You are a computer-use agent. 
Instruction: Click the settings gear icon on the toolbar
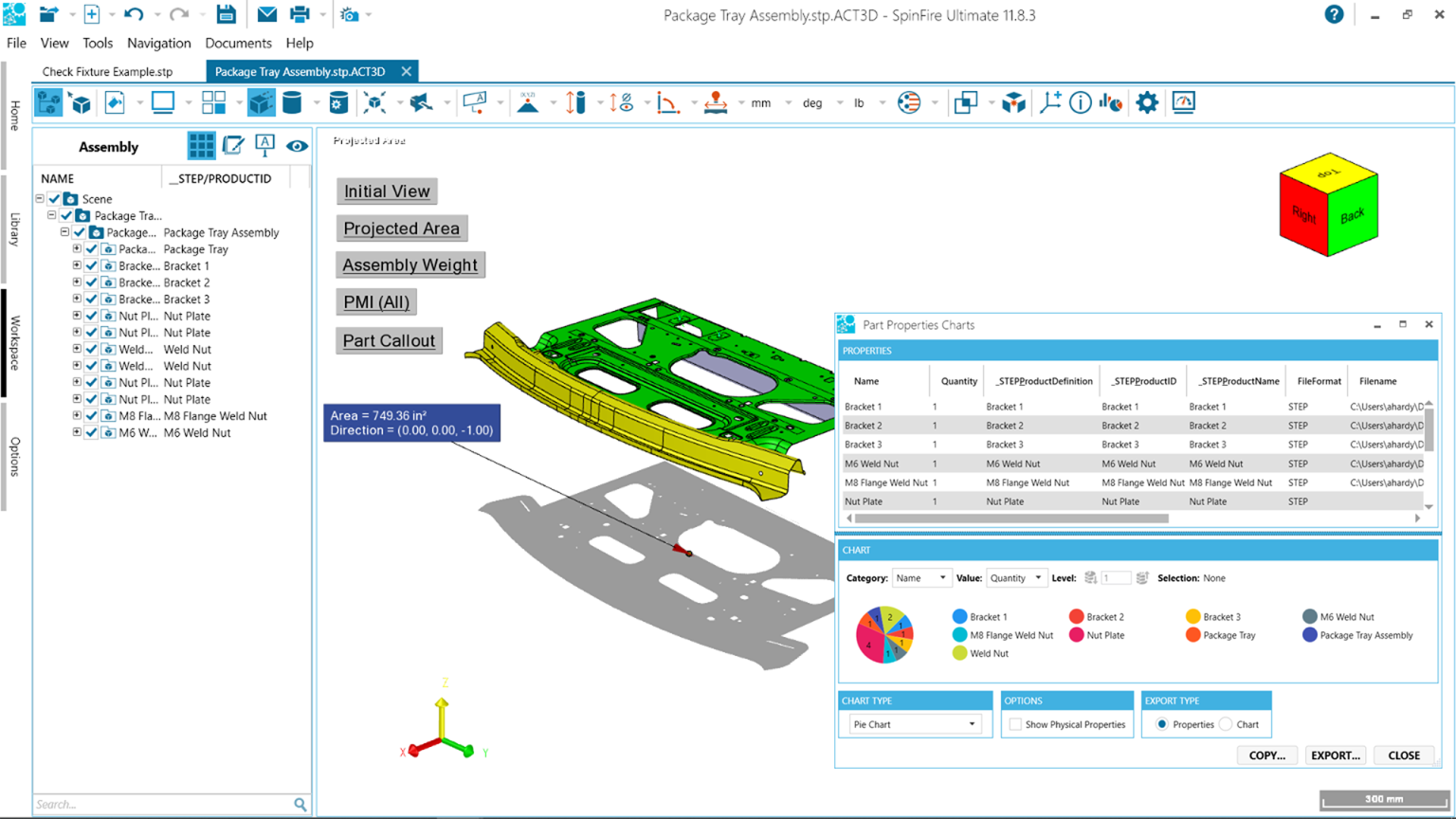point(1147,102)
